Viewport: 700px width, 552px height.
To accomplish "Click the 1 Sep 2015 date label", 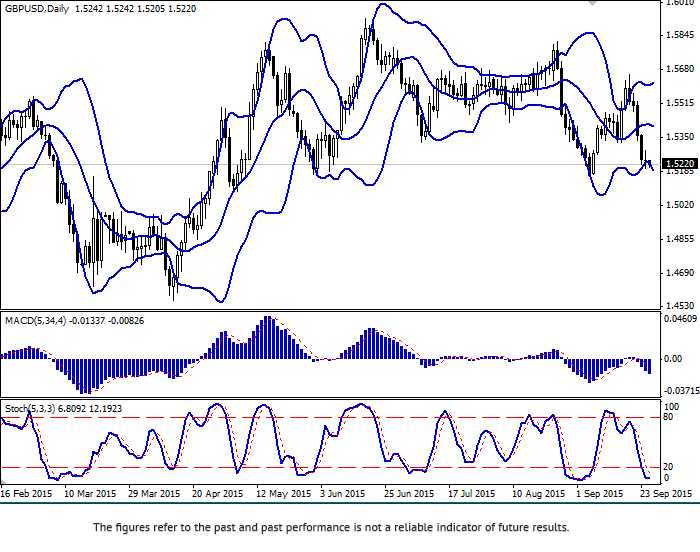I will click(x=600, y=494).
